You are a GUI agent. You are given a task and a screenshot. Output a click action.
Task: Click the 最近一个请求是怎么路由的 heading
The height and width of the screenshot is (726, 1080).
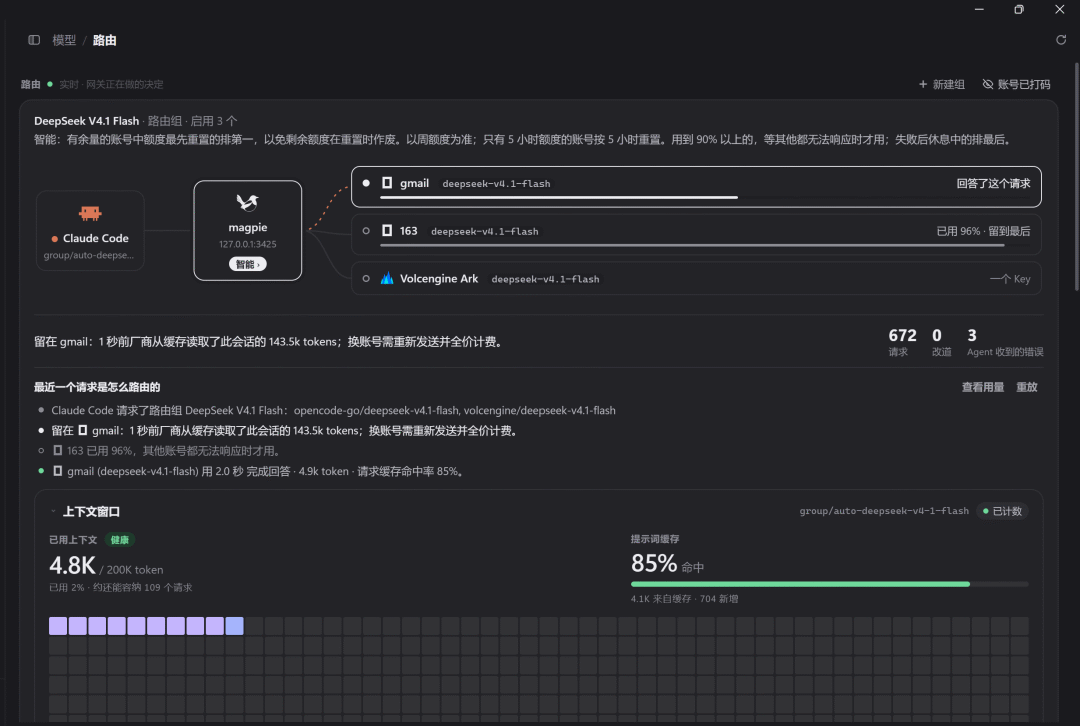coord(97,387)
